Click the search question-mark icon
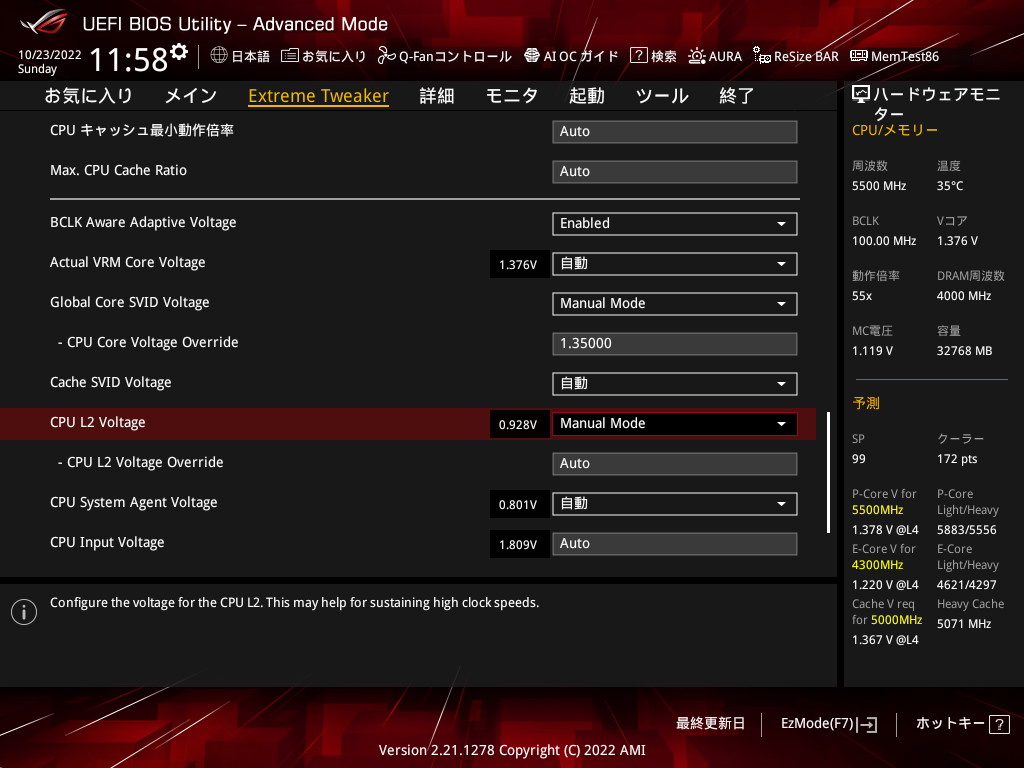1024x768 pixels. (638, 56)
